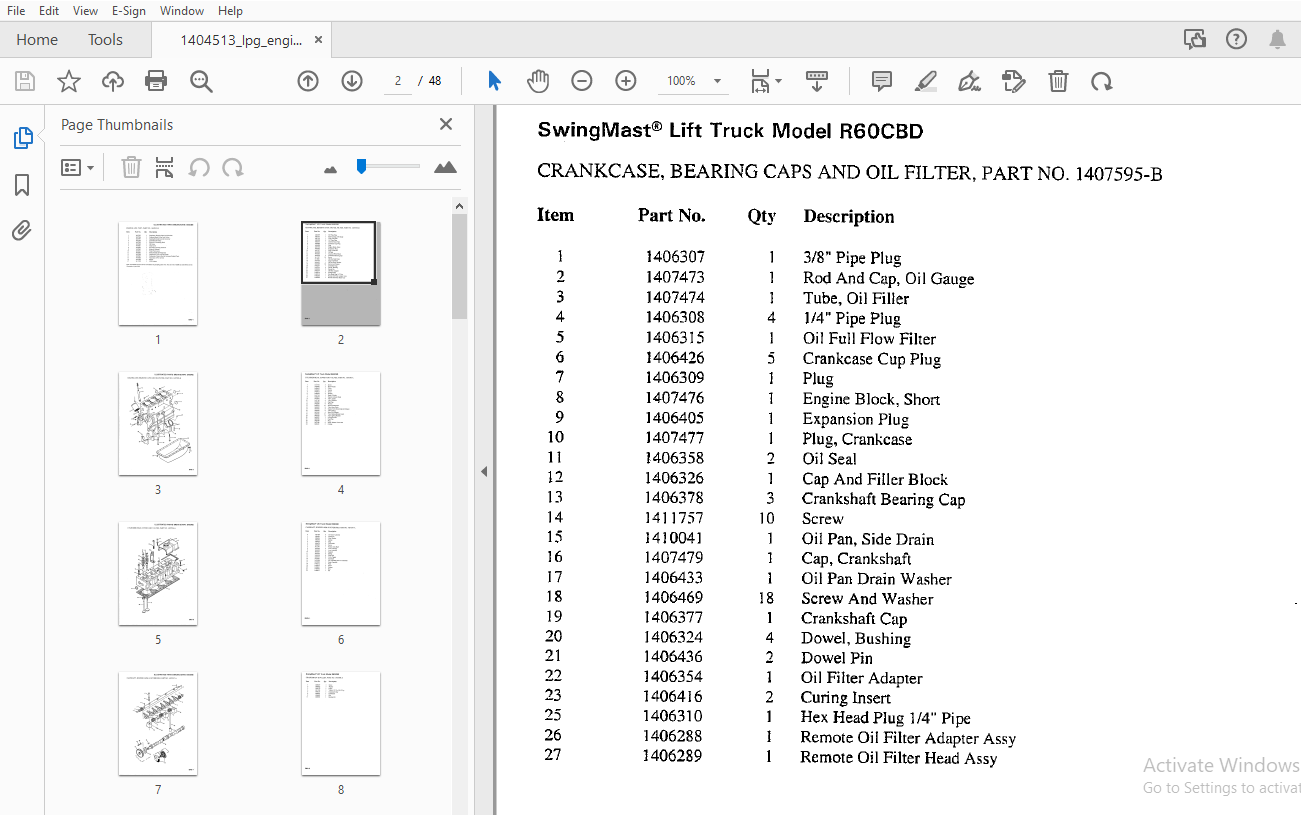Screen dimensions: 1301x815
Task: Print the document using printer icon
Action: (x=156, y=81)
